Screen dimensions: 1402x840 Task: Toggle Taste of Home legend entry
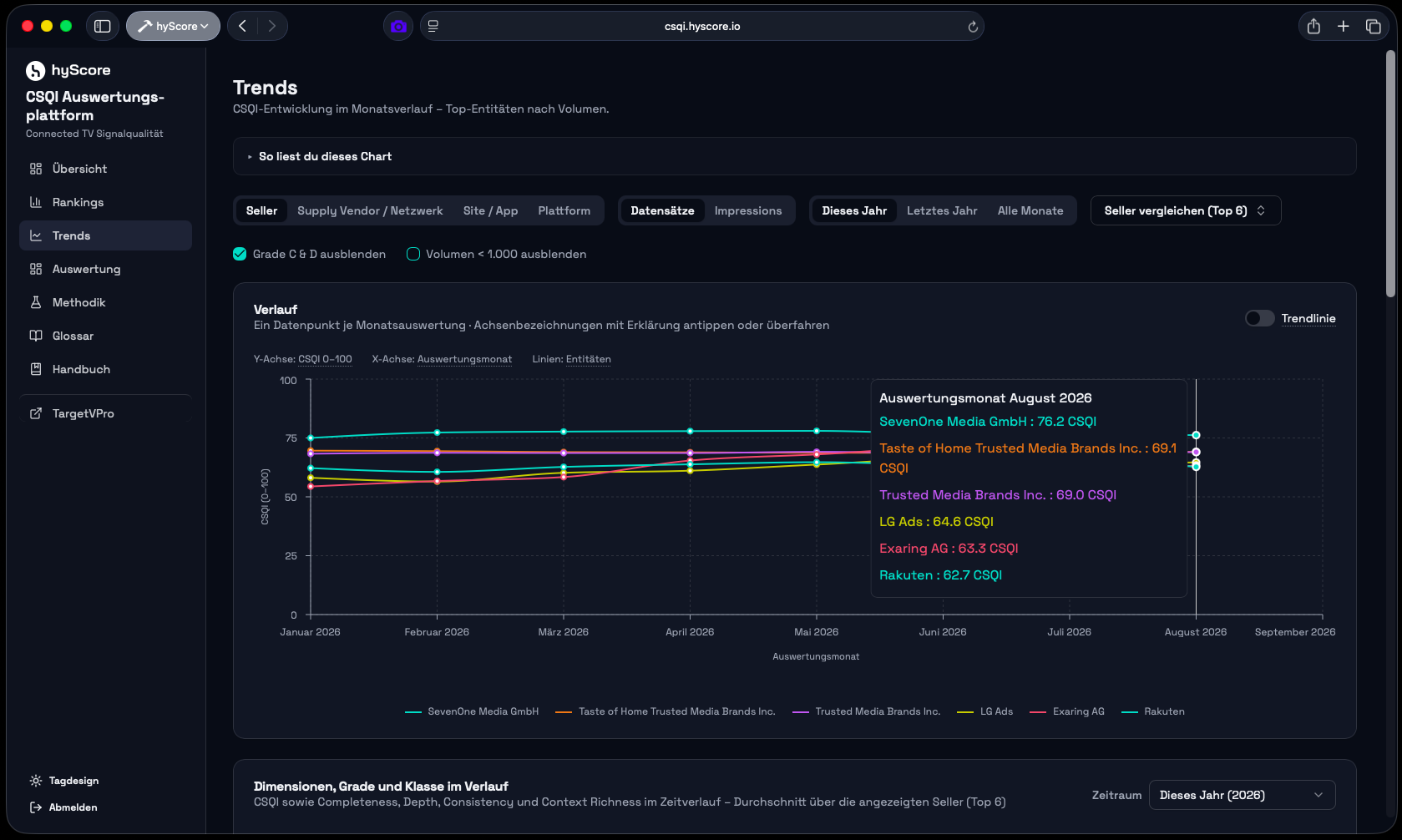666,711
